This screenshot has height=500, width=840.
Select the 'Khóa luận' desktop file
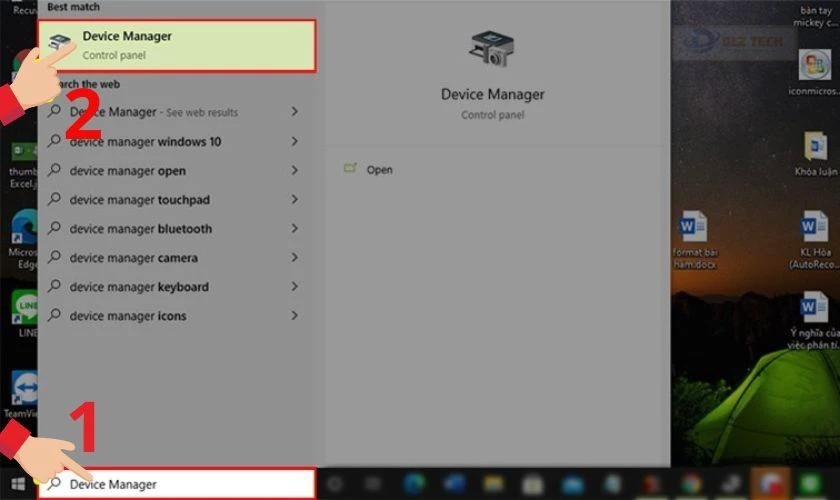[x=815, y=153]
